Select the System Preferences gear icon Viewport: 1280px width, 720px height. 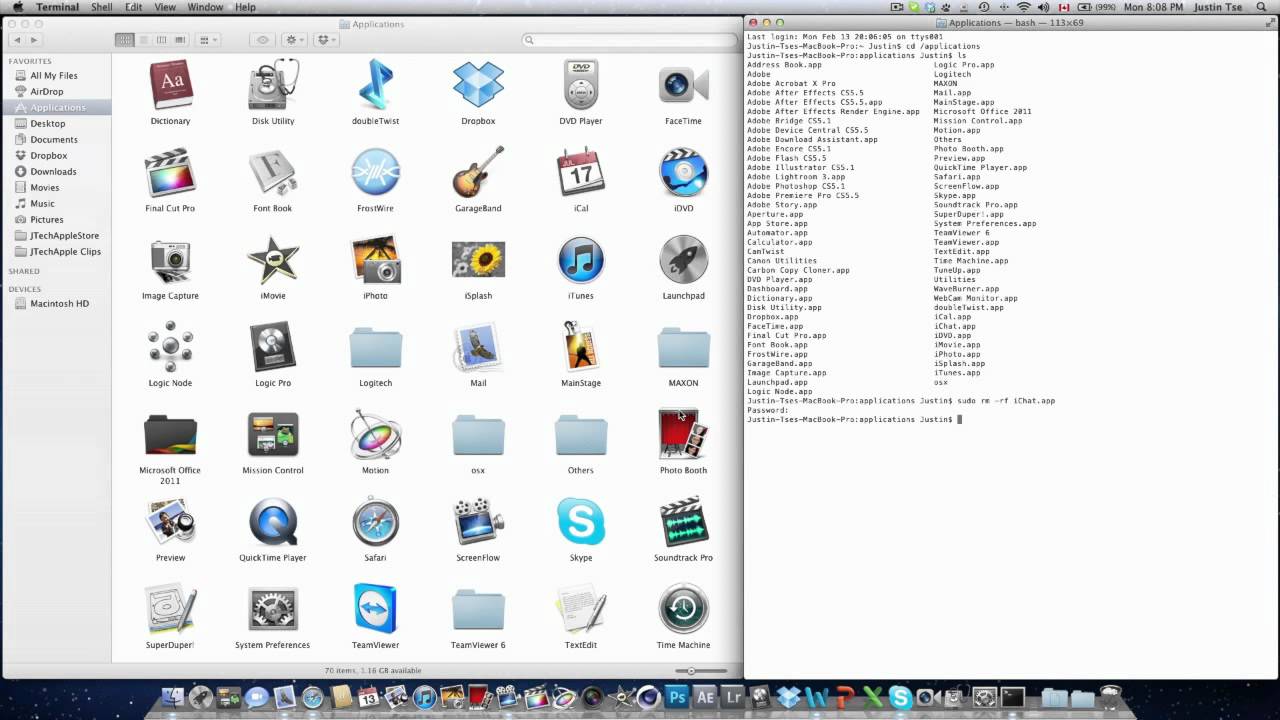click(x=273, y=609)
